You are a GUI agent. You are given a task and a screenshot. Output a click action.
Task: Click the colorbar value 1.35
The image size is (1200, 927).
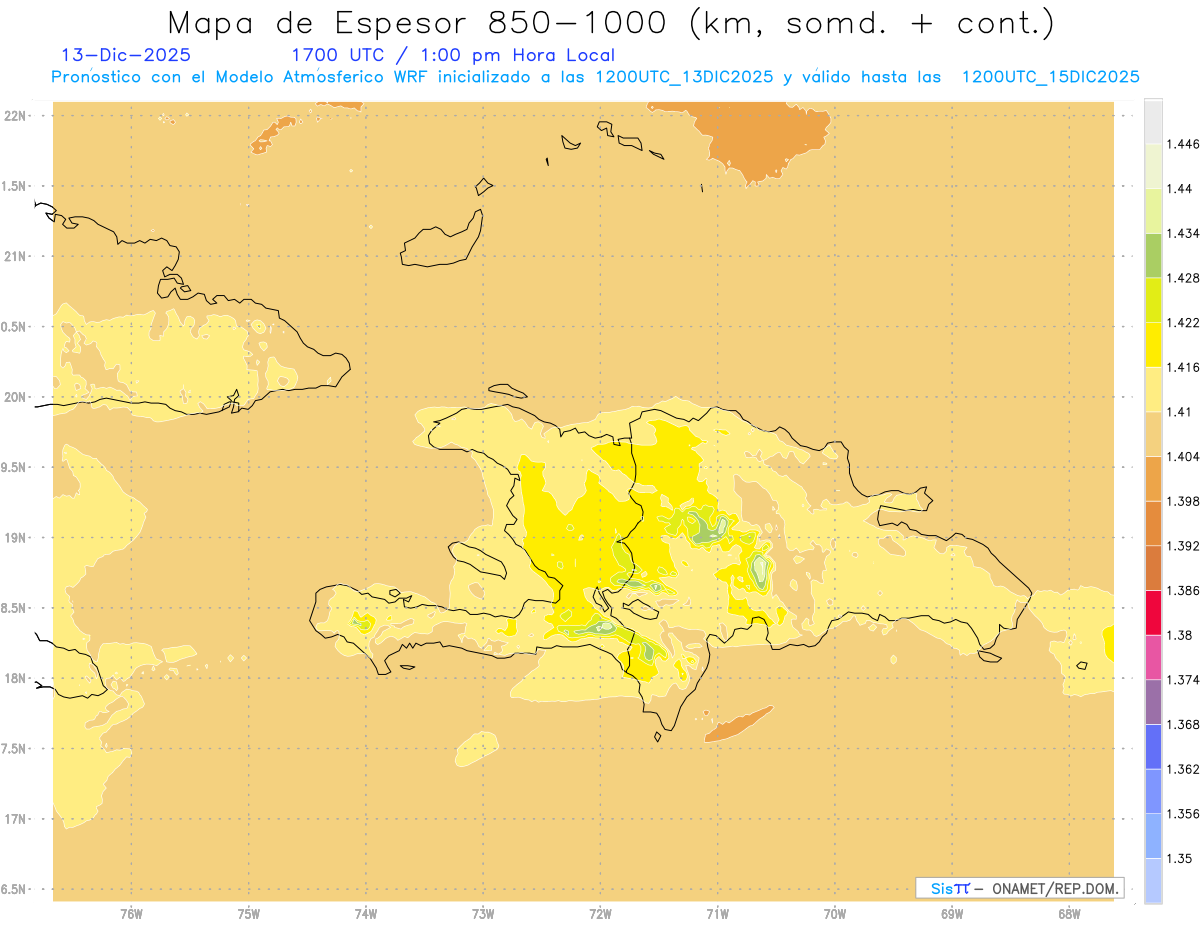[1178, 858]
